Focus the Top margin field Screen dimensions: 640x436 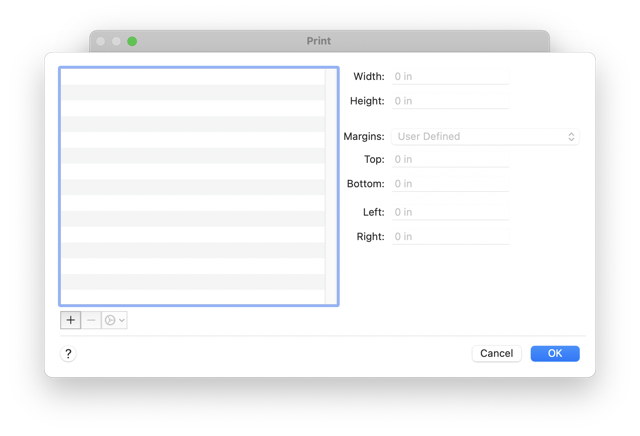450,159
